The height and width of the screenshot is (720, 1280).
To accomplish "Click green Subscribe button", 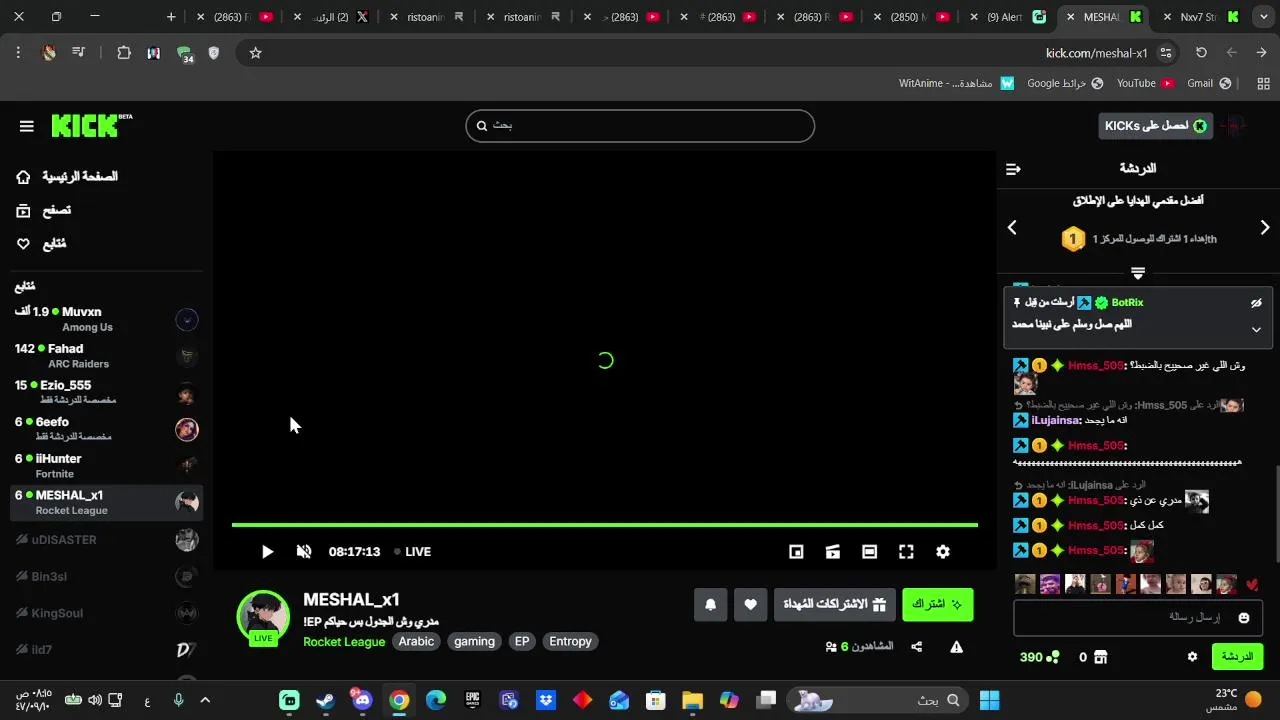I will point(938,604).
